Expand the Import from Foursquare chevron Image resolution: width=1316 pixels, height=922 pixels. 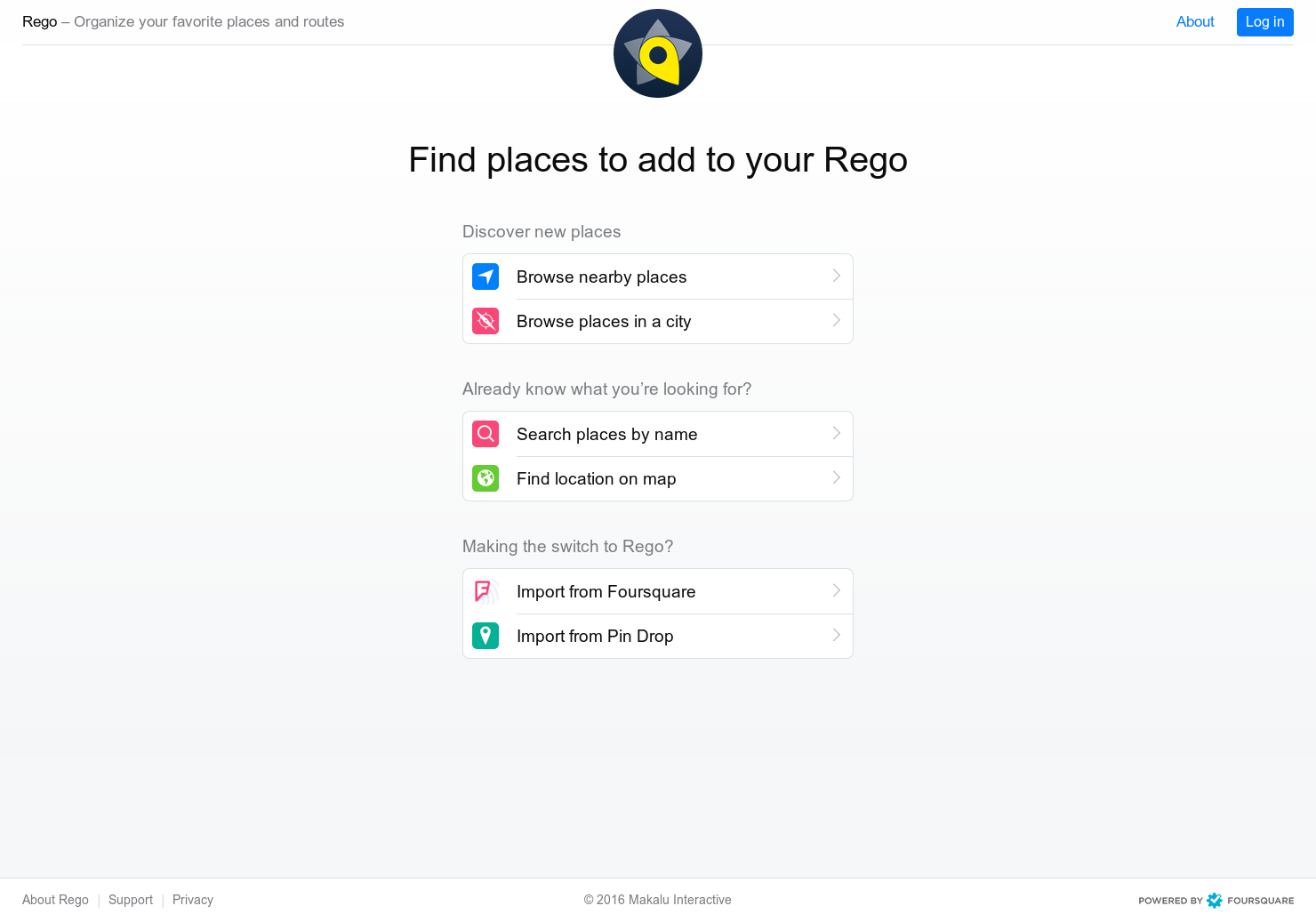[x=836, y=590]
